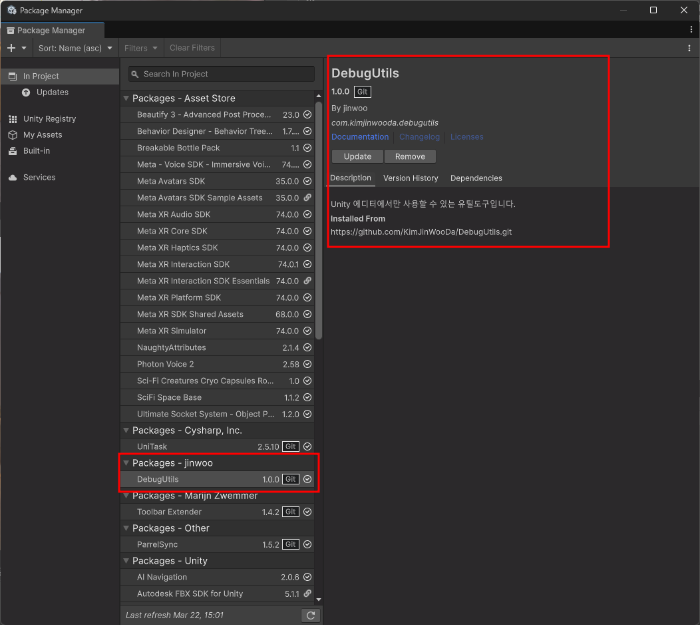
Task: Select Meta Avatars SDK row
Action: 217,181
